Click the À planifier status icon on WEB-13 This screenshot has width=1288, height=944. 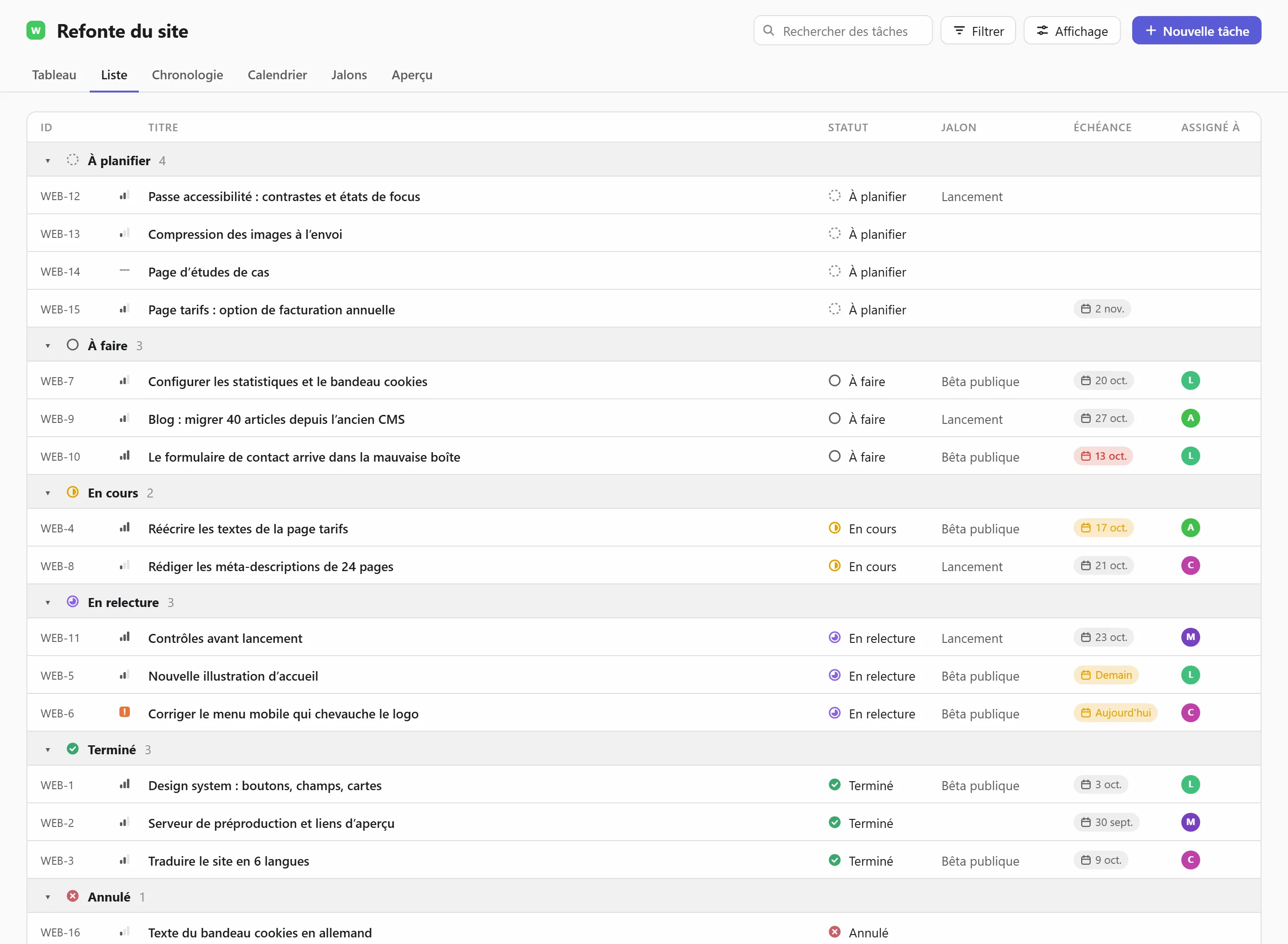[x=834, y=233]
